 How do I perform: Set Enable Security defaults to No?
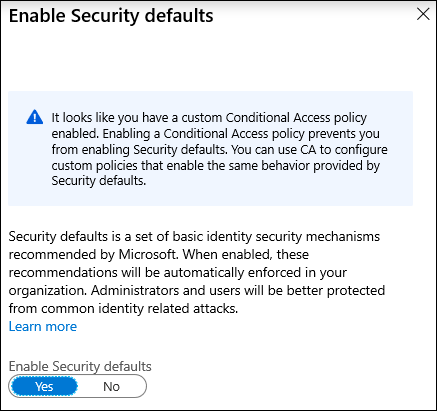click(x=111, y=387)
